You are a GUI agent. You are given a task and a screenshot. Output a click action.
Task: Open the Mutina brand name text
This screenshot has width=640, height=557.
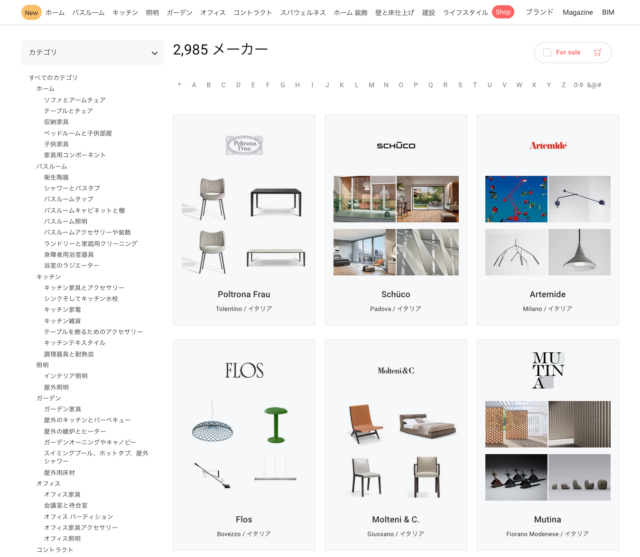(547, 519)
